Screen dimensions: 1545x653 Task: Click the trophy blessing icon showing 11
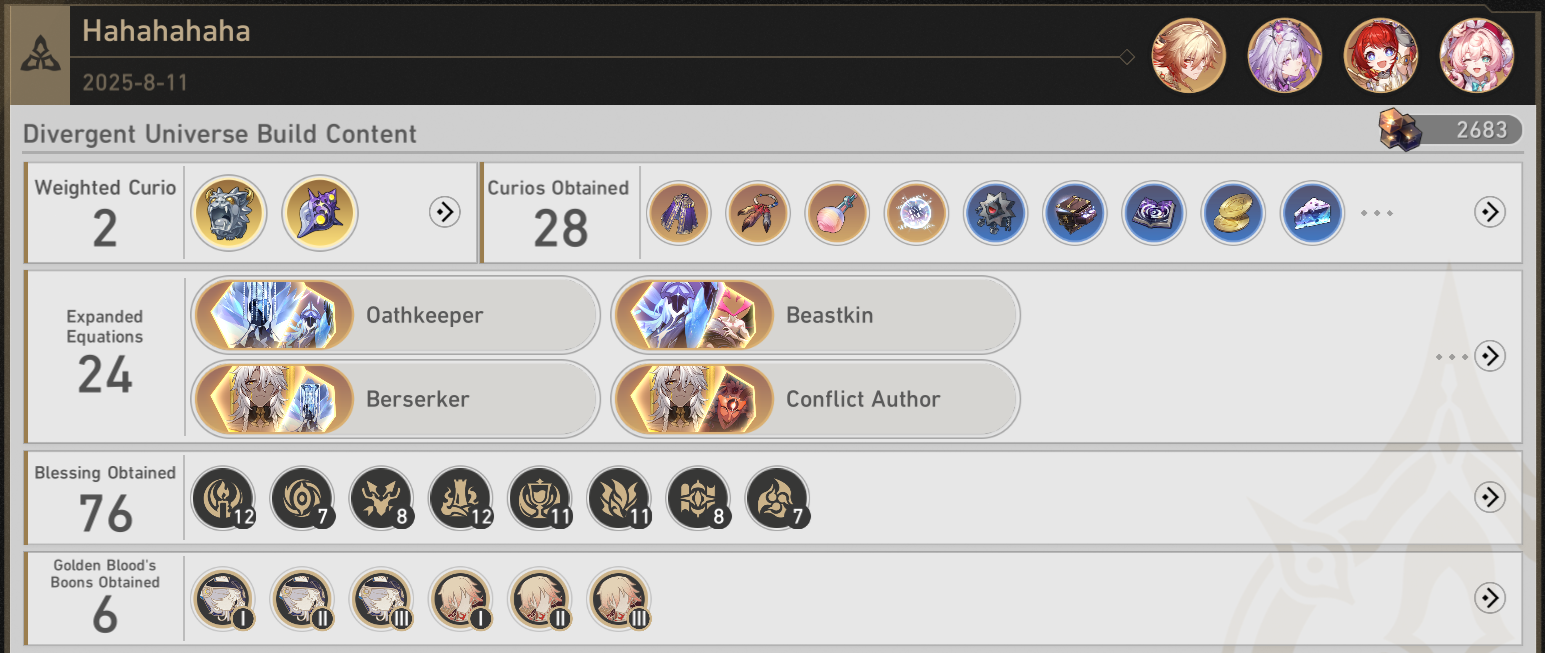(540, 497)
